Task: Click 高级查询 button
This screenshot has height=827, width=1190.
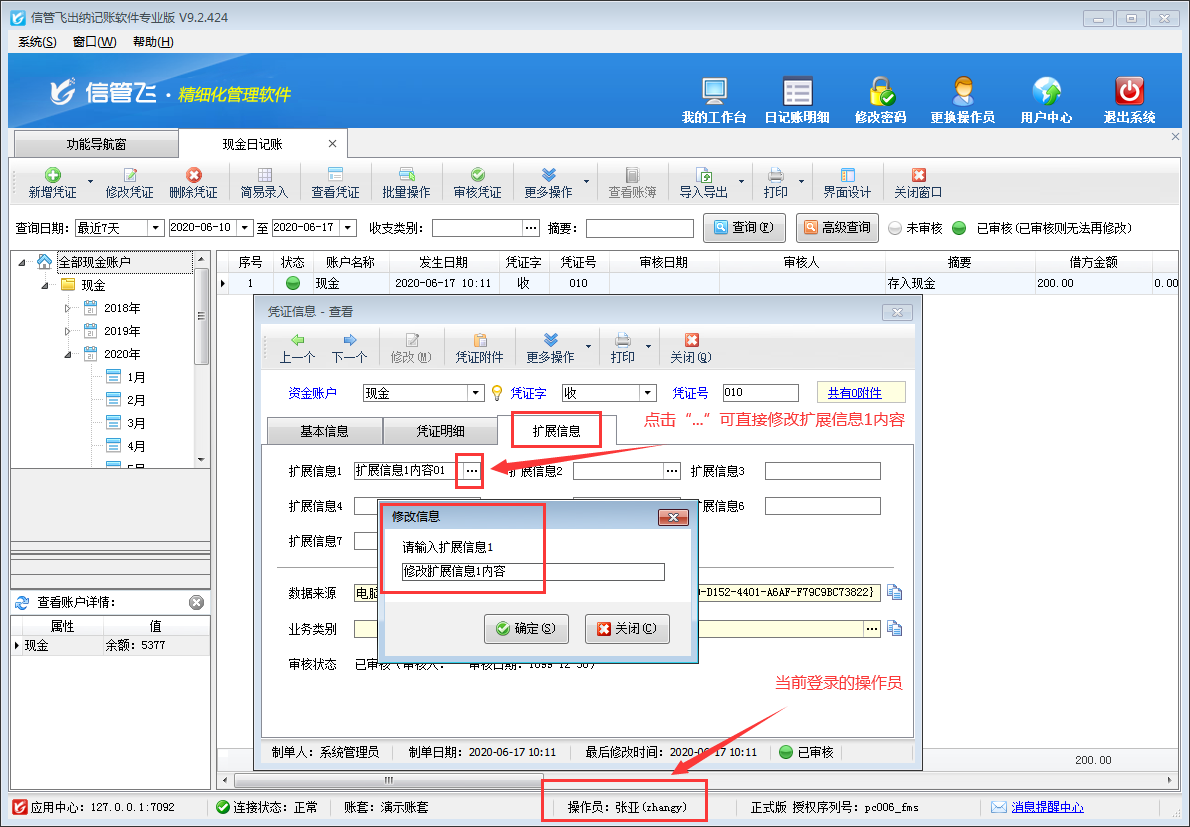Action: point(836,228)
